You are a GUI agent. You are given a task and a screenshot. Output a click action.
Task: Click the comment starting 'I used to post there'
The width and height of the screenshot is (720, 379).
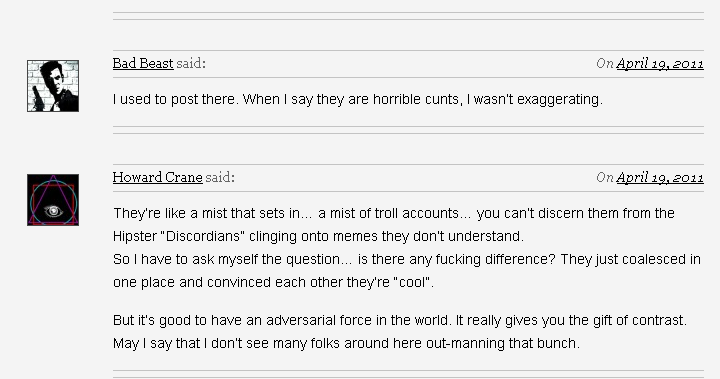coord(358,99)
